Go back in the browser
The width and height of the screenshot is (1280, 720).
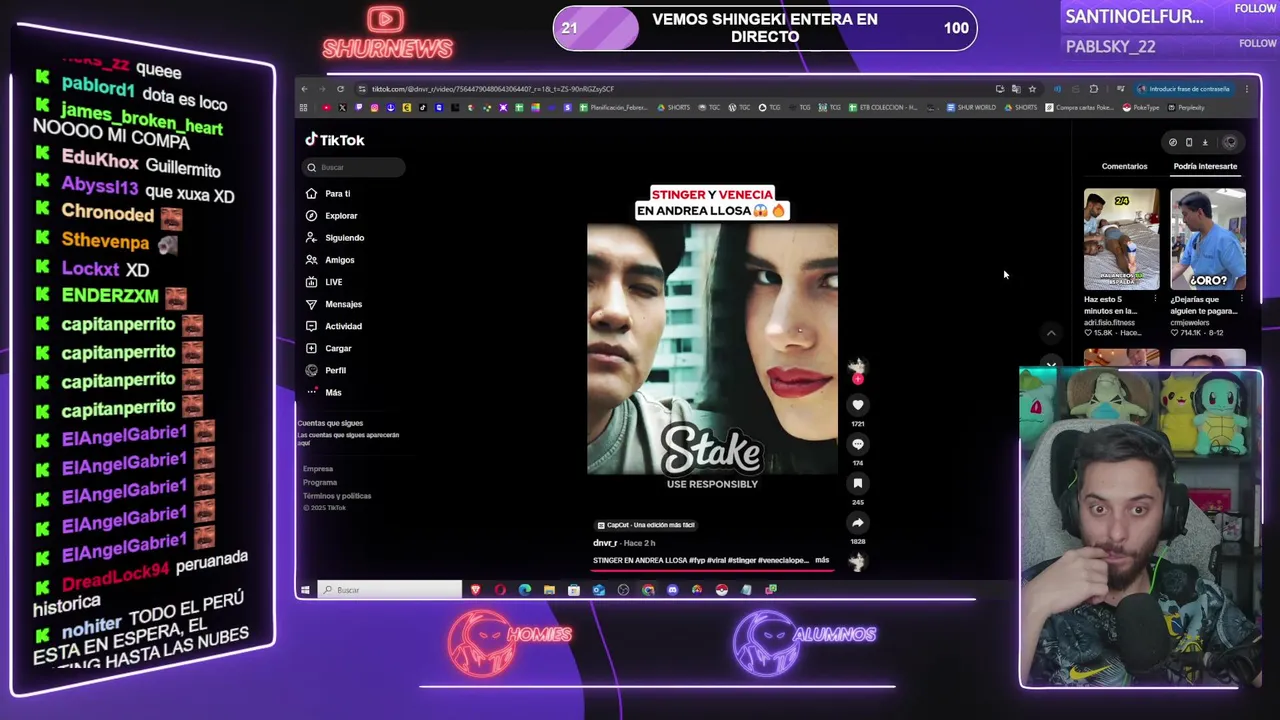point(305,89)
